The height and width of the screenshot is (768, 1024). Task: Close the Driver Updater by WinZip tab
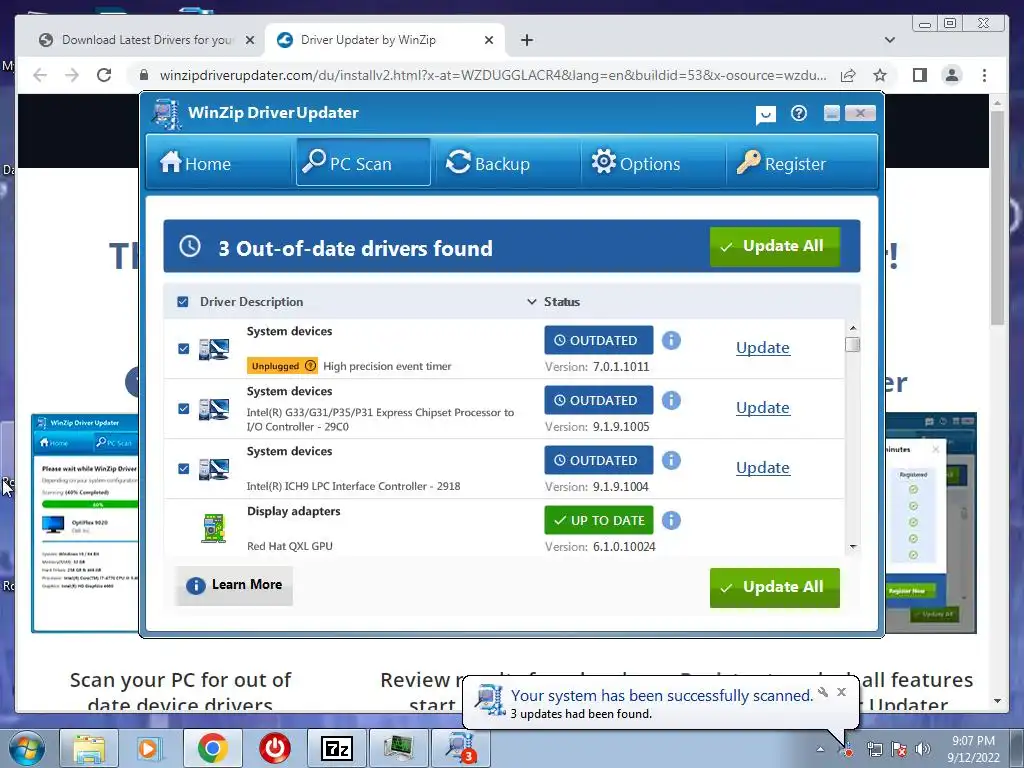488,40
